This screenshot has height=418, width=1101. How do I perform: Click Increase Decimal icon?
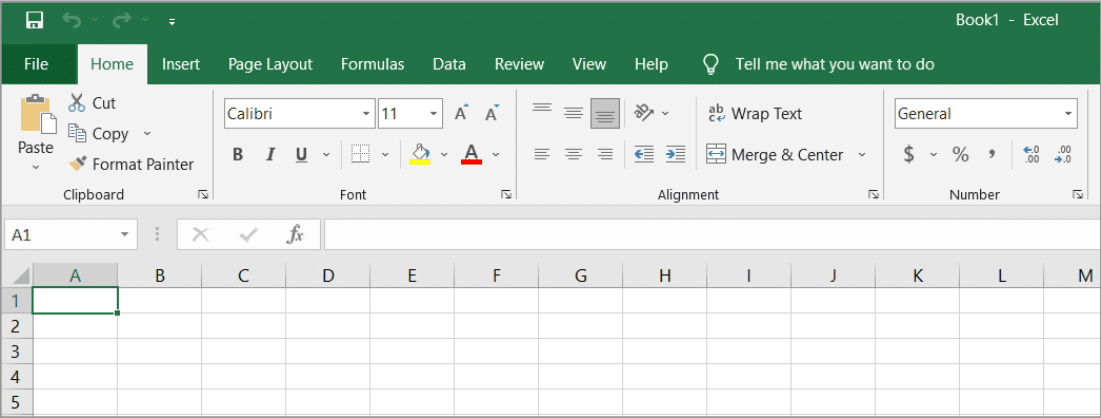[1031, 155]
